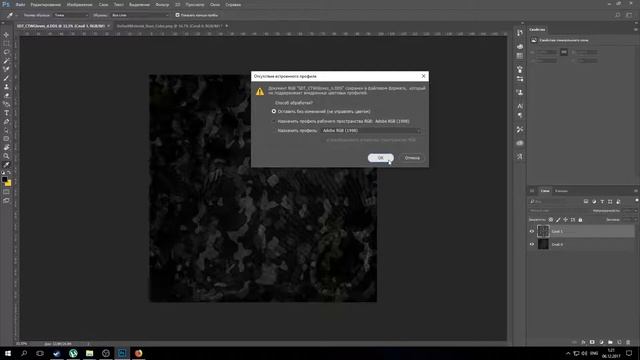The image size is (640, 360).
Task: Create a new layer icon
Action: 619,342
